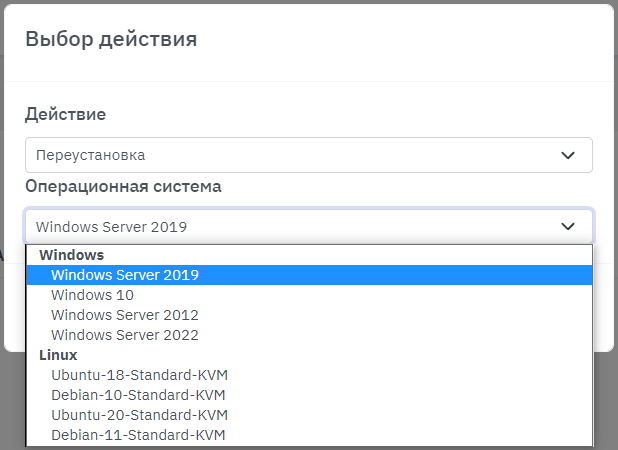Select Debian-11-Standard-KVM option
Screen dimensions: 618x450
[x=309, y=435]
